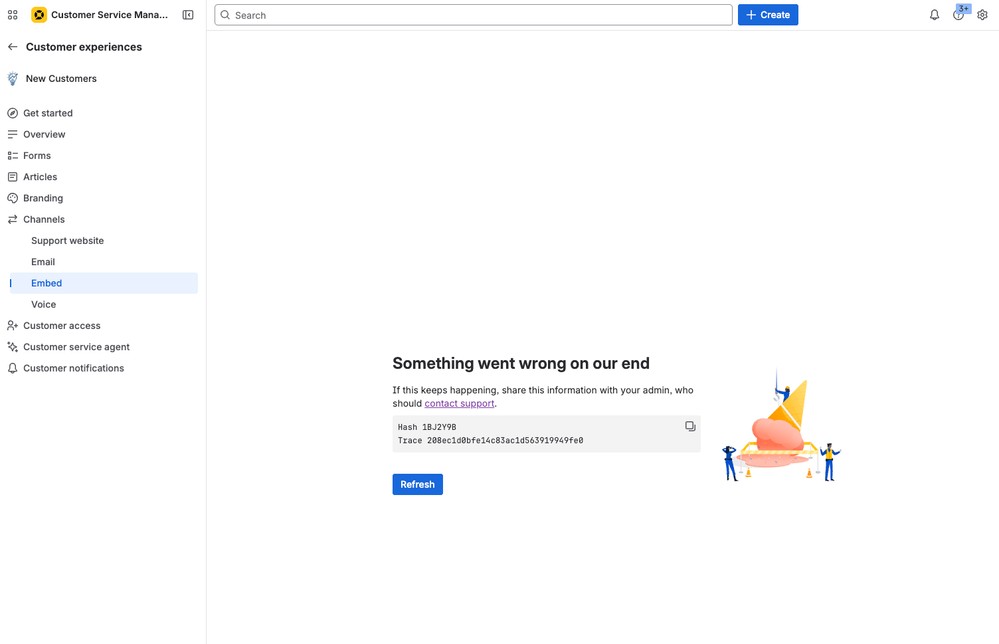999x644 pixels.
Task: Collapse the left navigation panel
Action: (x=188, y=14)
